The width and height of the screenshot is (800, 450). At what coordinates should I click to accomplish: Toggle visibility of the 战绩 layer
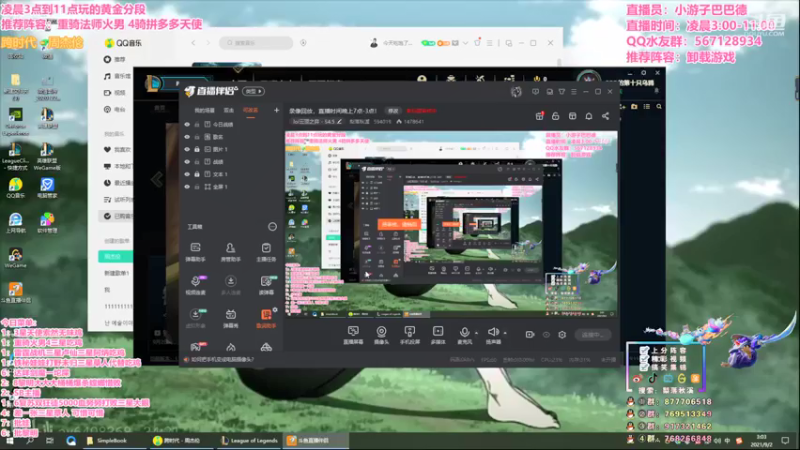(x=187, y=162)
